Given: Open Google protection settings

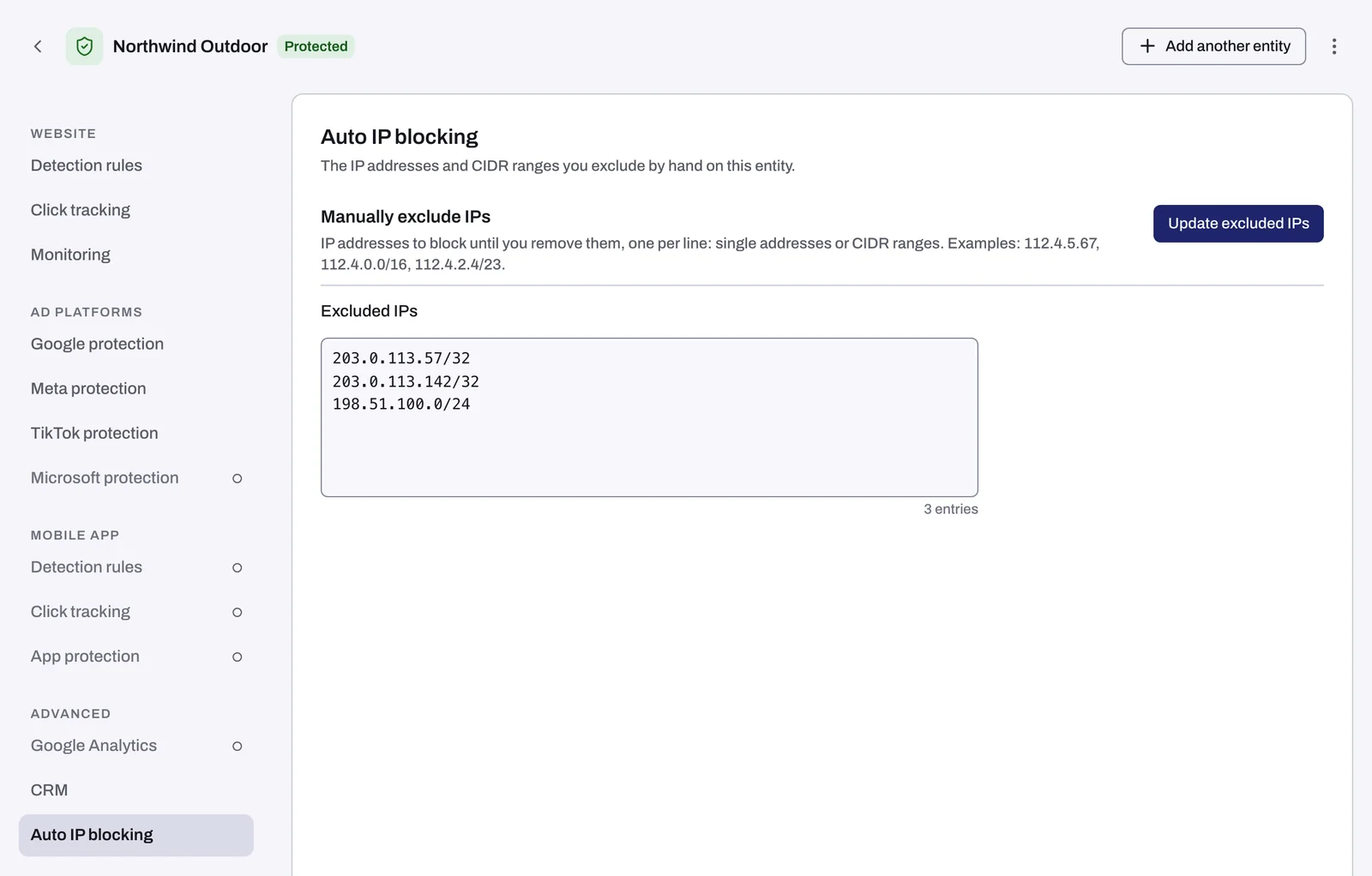Looking at the screenshot, I should point(97,344).
